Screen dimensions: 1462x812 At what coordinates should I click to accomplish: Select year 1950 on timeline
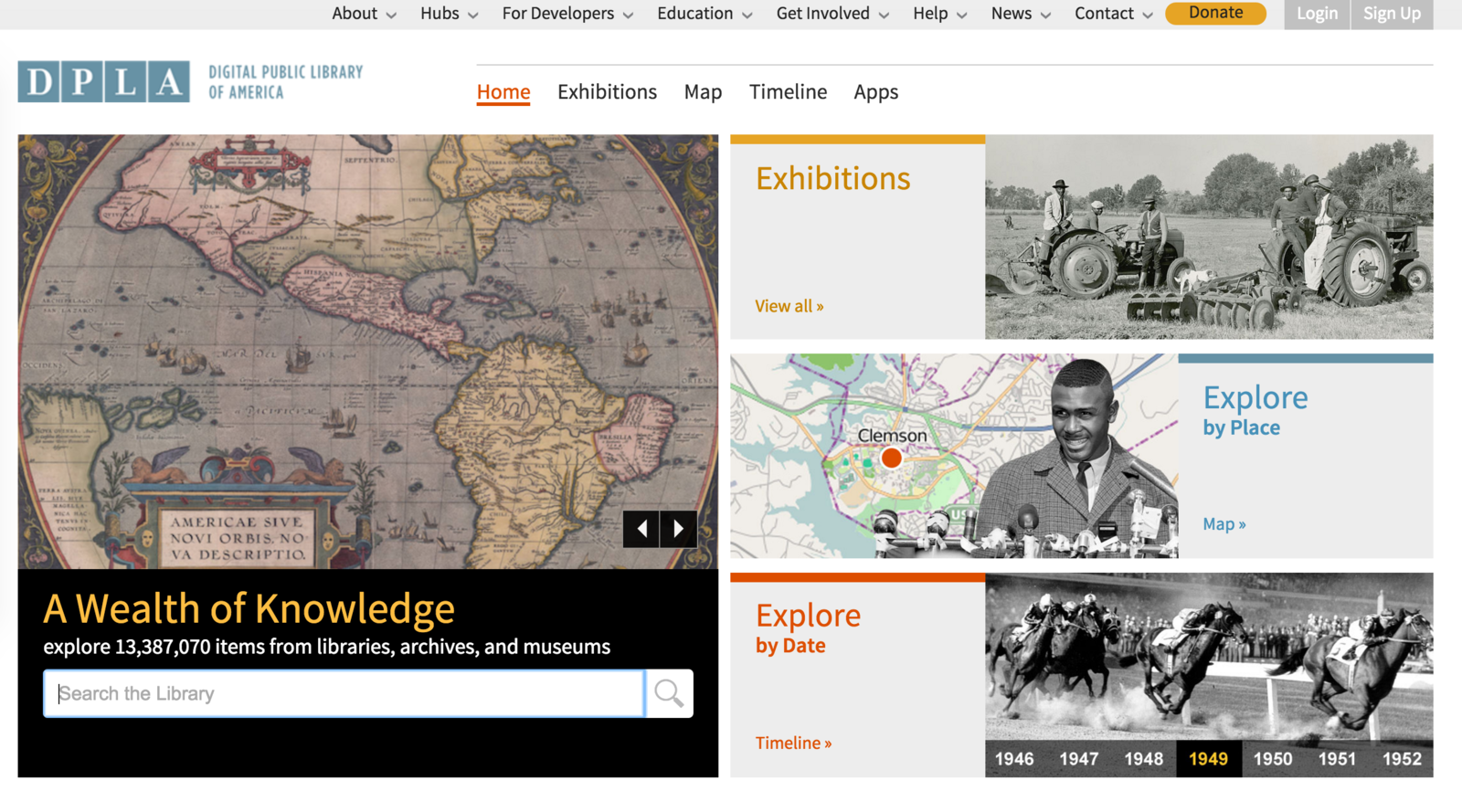point(1273,759)
